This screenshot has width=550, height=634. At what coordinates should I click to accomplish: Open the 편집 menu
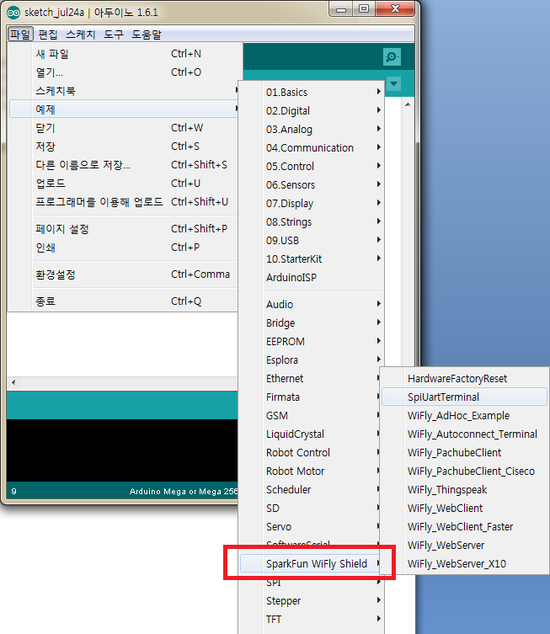click(x=48, y=34)
